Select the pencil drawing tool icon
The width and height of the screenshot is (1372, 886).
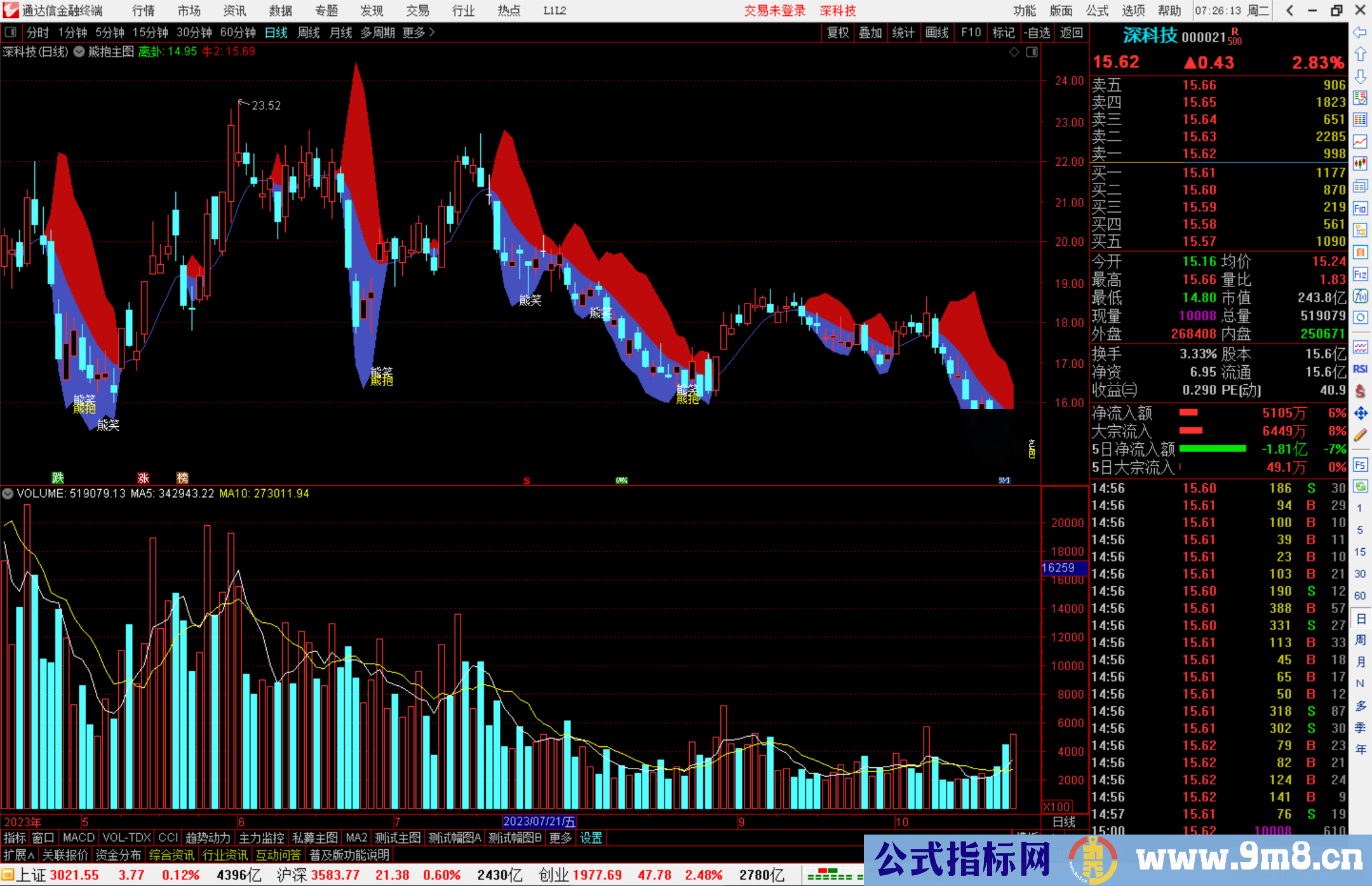(1360, 435)
